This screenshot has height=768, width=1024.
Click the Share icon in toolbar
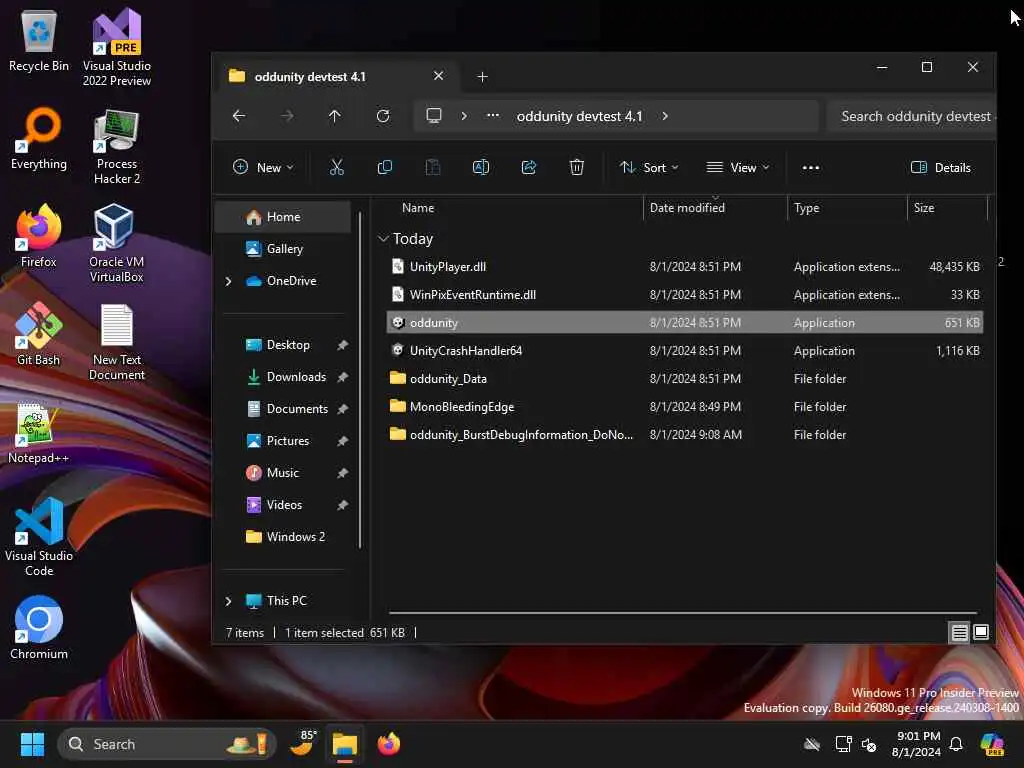(529, 168)
